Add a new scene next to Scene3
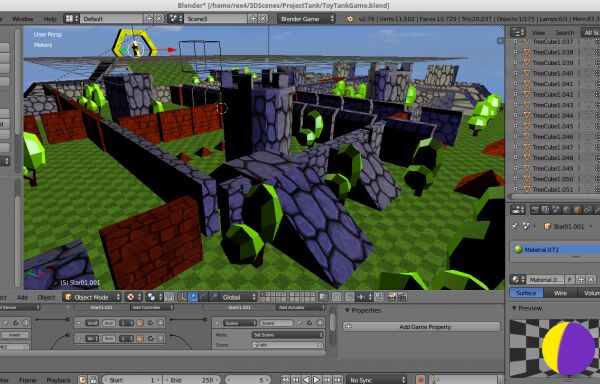Image resolution: width=600 pixels, height=384 pixels. click(x=253, y=18)
